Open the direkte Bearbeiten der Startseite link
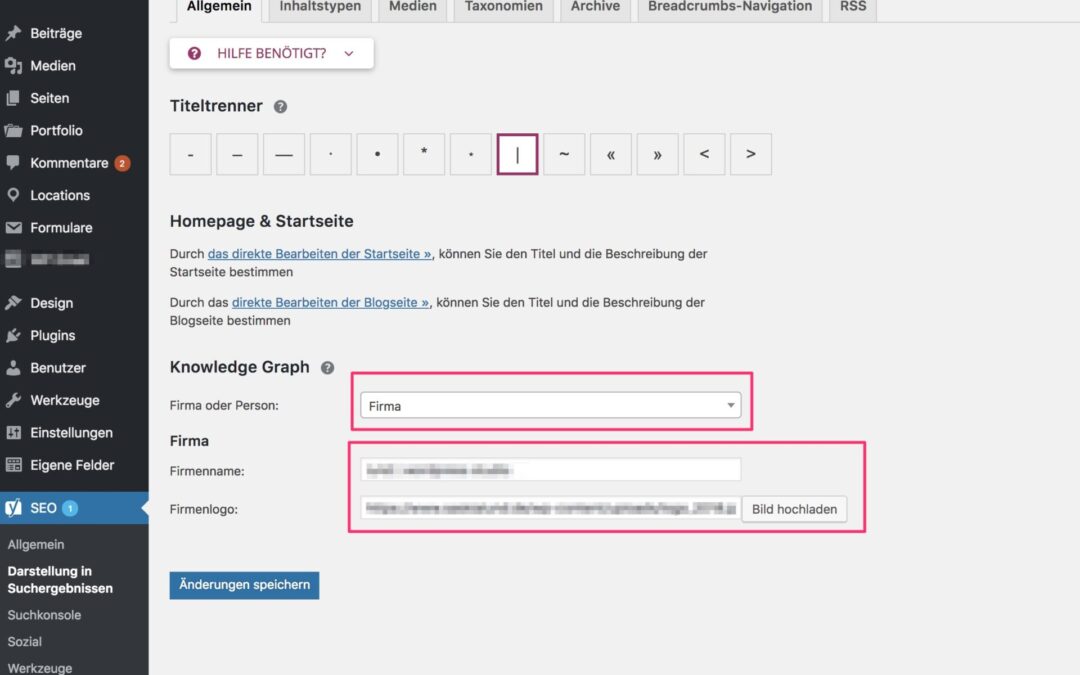Image resolution: width=1080 pixels, height=675 pixels. (319, 254)
